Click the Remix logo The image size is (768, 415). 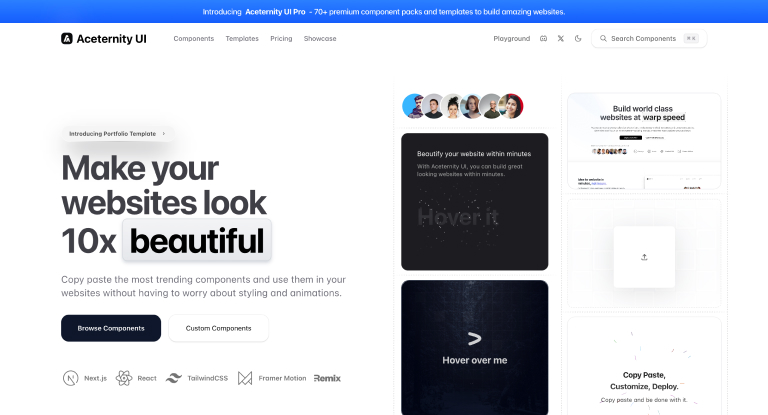327,378
